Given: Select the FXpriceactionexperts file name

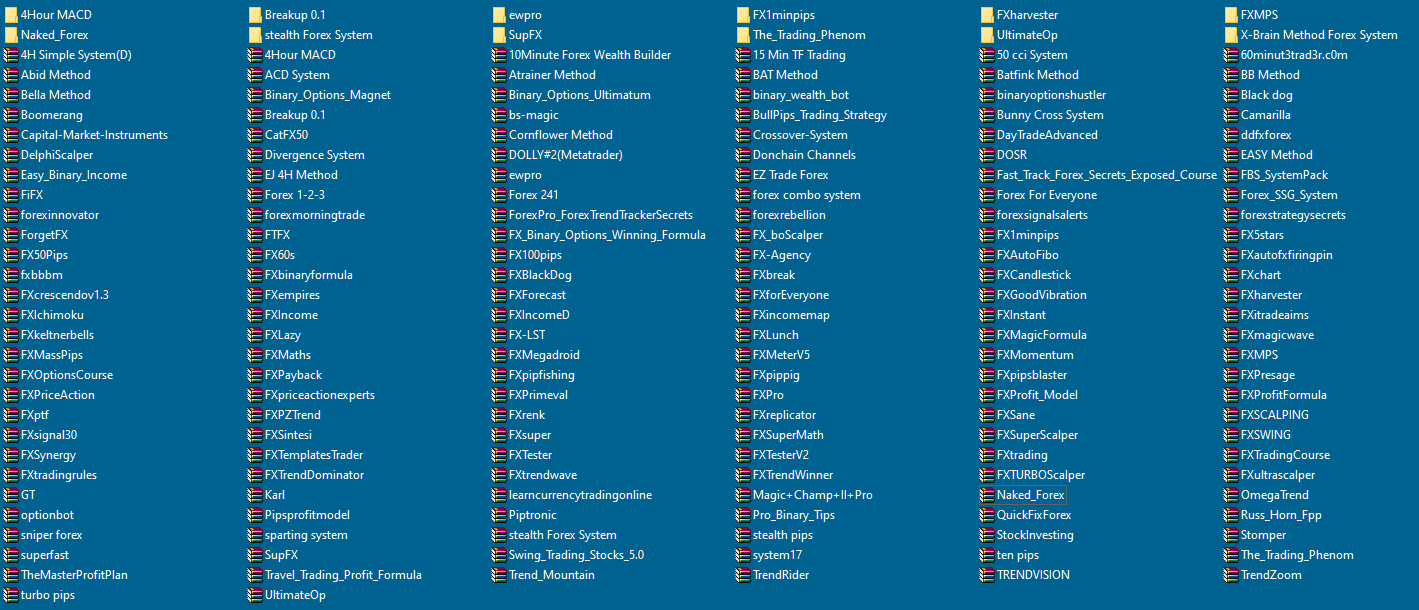Looking at the screenshot, I should click(x=320, y=395).
